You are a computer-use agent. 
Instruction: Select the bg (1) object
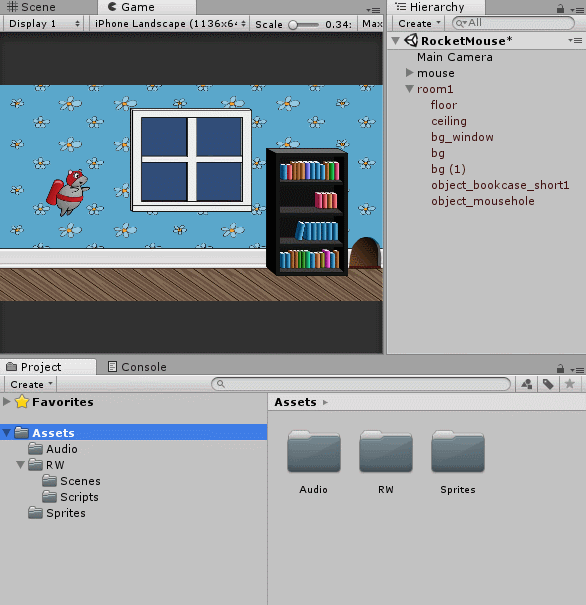[448, 169]
